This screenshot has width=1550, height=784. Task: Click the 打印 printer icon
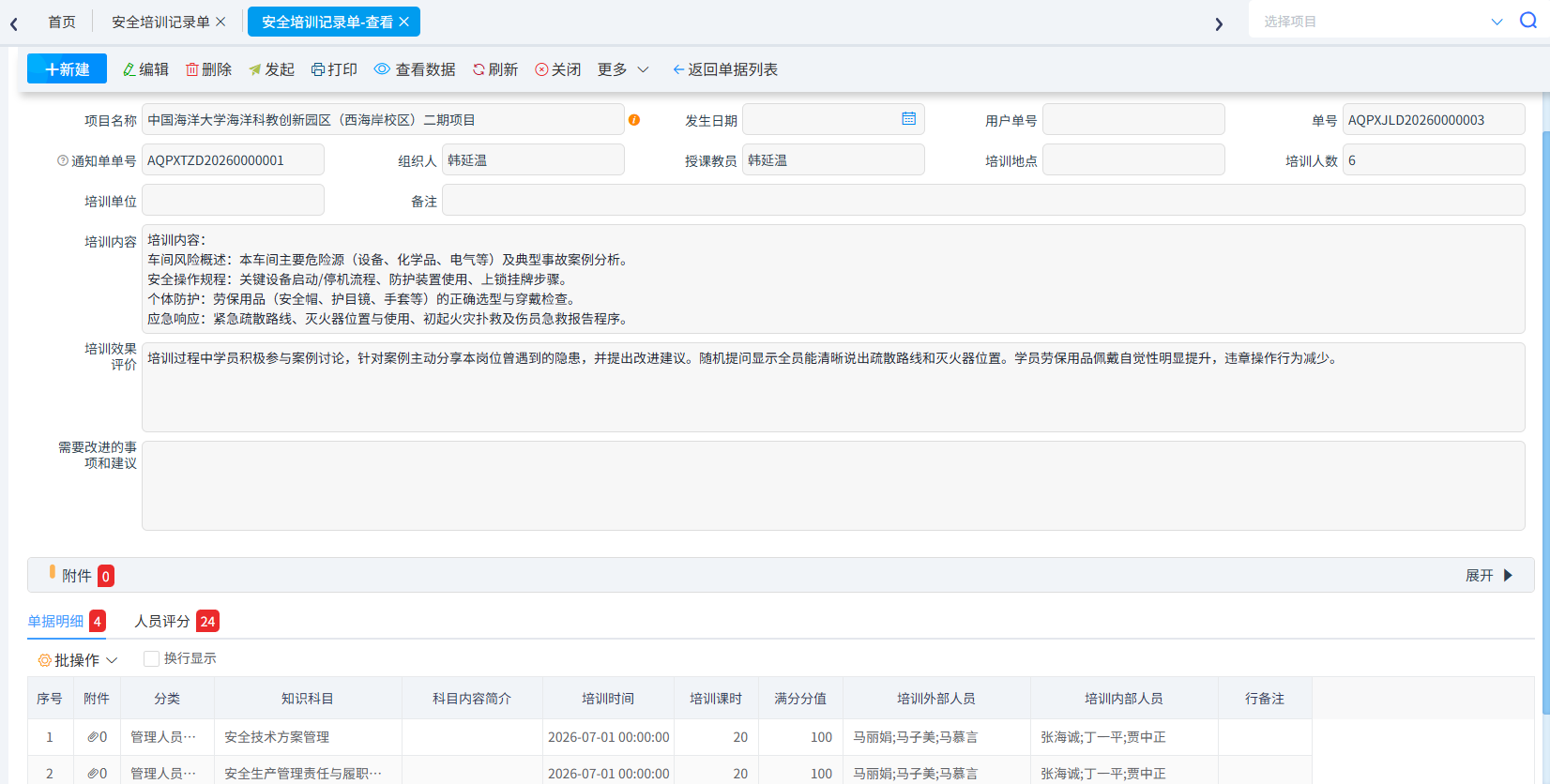318,69
